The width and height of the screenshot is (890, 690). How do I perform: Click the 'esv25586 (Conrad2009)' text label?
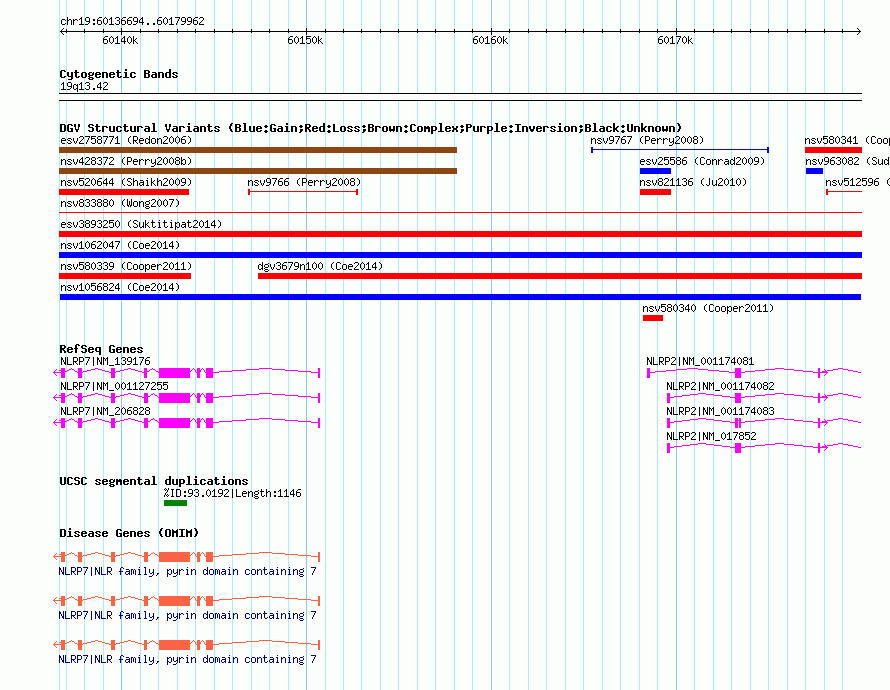702,161
